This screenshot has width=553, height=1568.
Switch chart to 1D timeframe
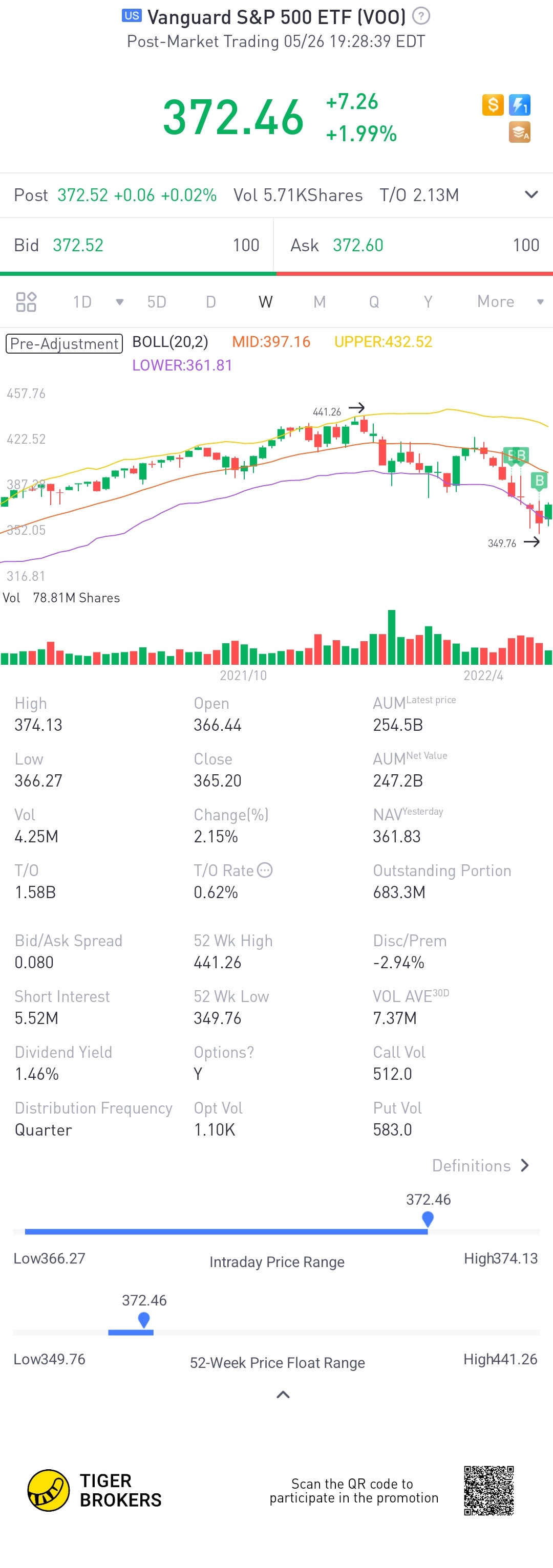(81, 302)
